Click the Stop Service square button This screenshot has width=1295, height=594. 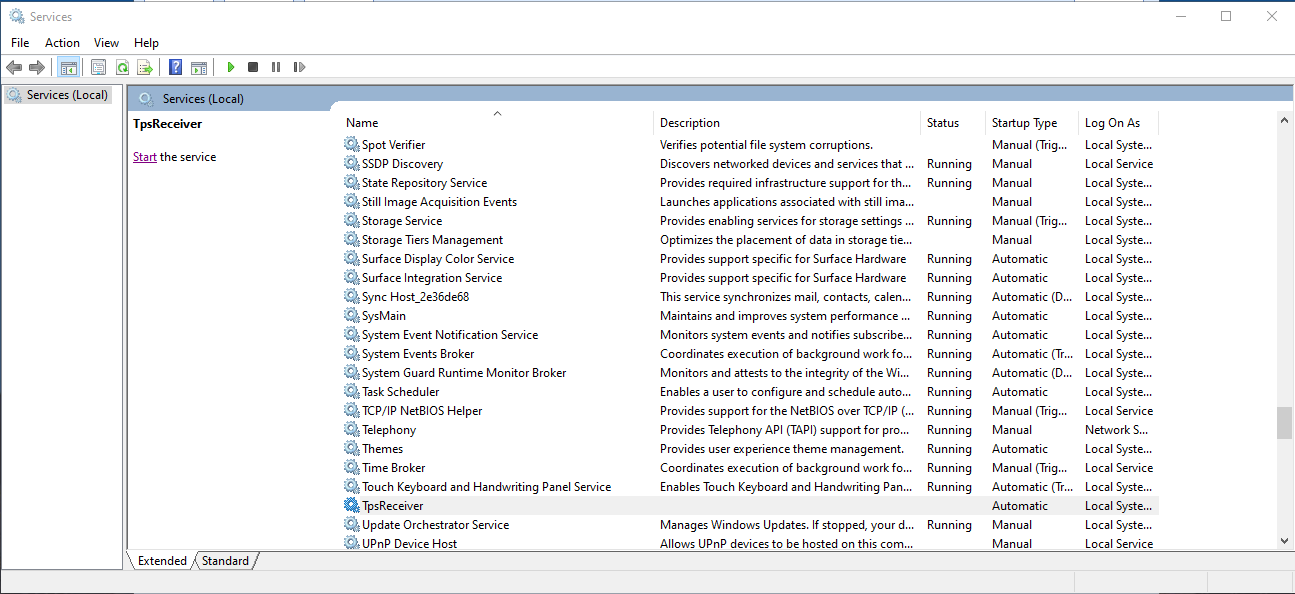click(x=253, y=67)
